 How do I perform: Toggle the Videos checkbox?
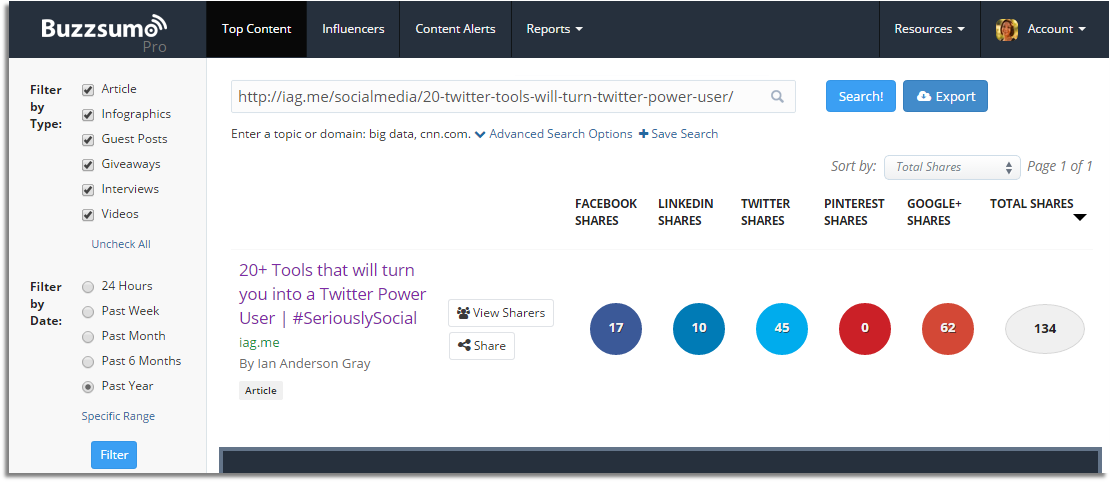[x=88, y=214]
